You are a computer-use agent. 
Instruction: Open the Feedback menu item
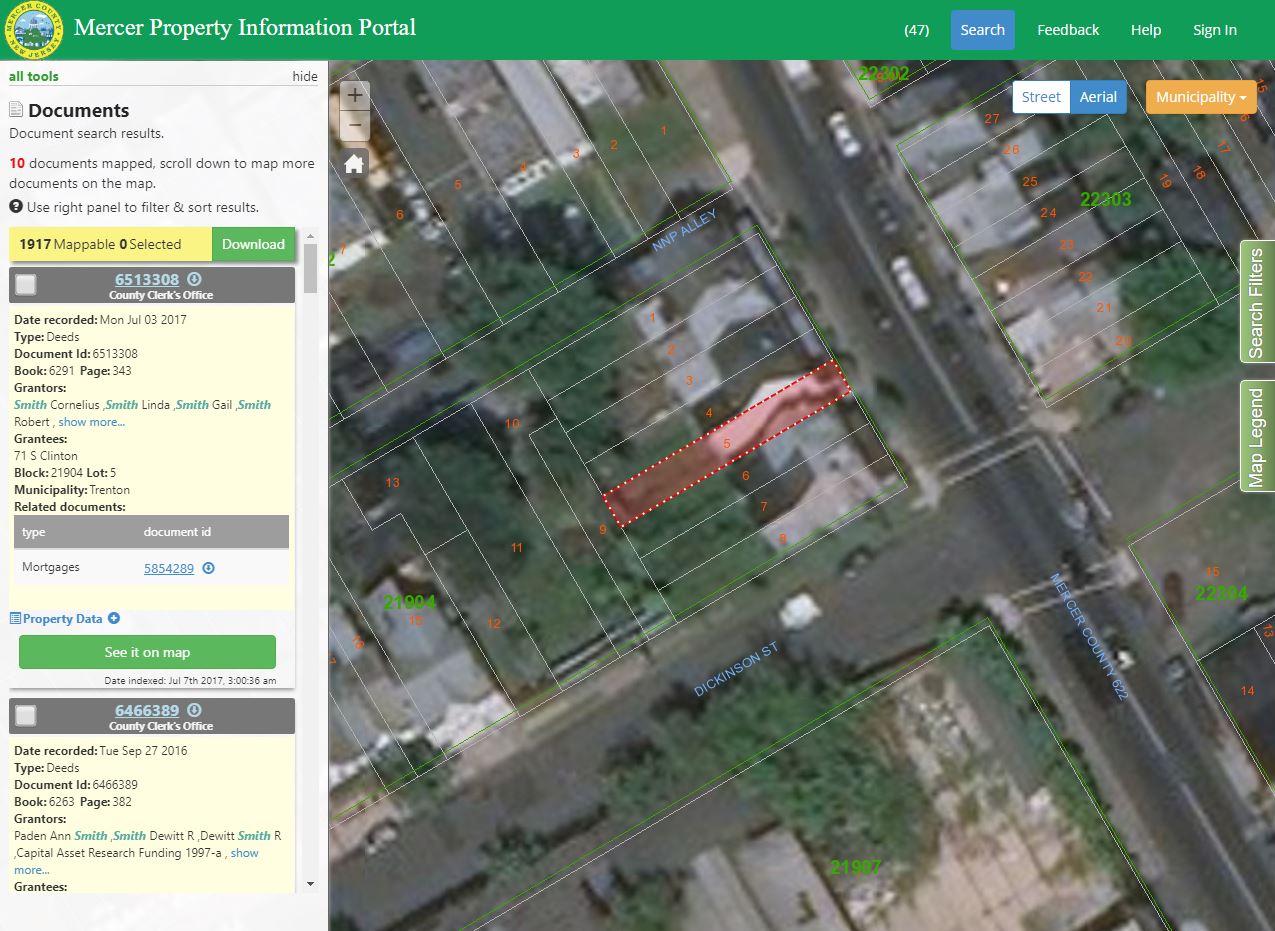tap(1068, 30)
